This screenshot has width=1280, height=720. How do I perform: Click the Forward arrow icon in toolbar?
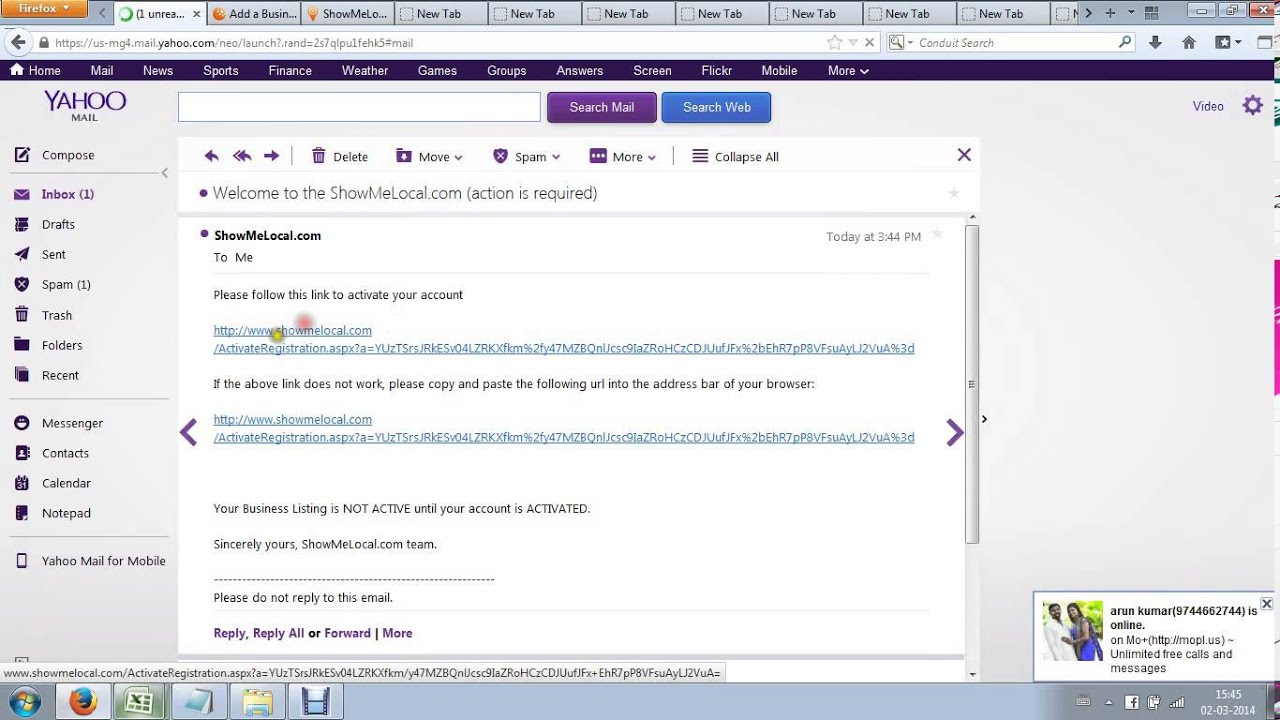click(x=271, y=156)
